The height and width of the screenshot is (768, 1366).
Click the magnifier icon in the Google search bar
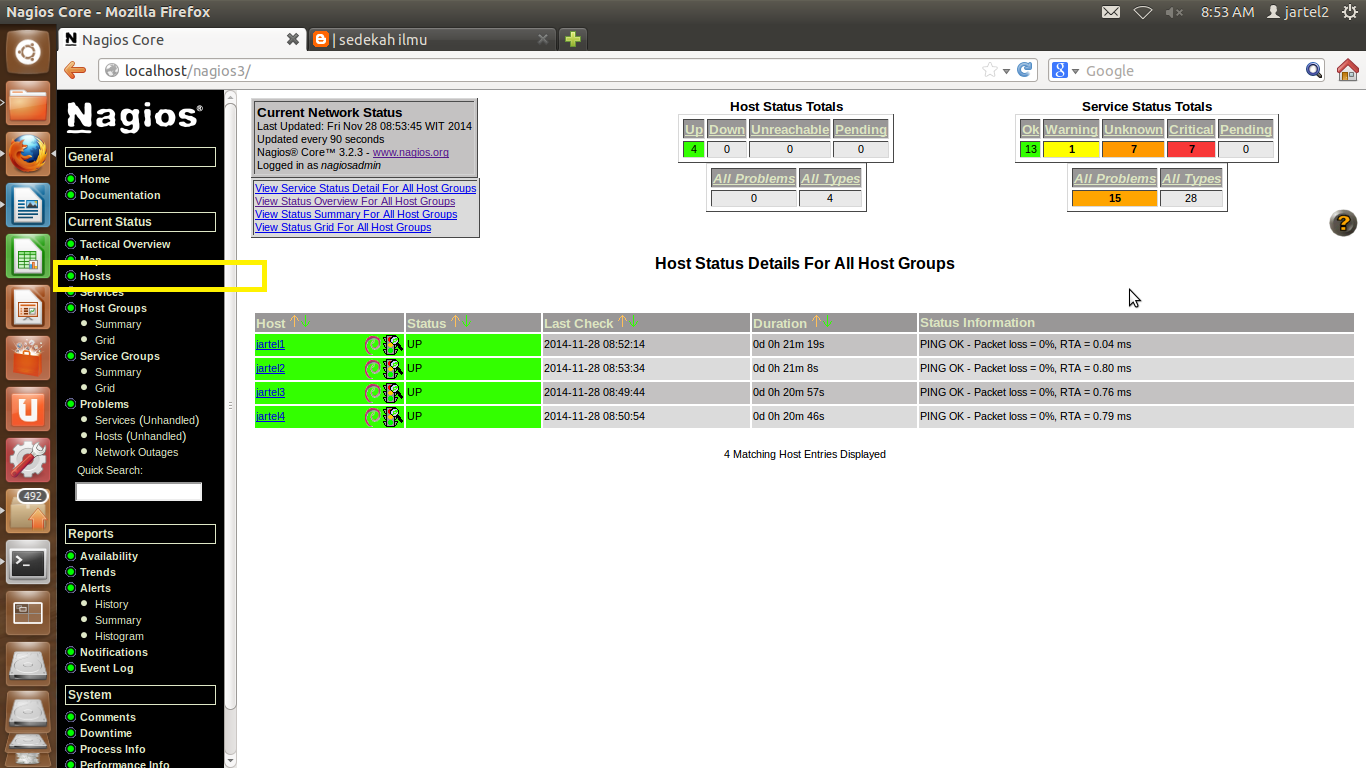click(1313, 70)
